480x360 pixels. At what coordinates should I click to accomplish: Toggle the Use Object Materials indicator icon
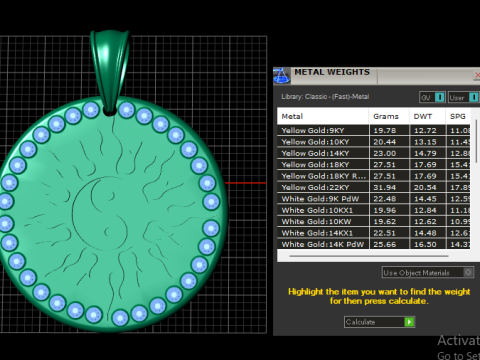[x=468, y=273]
